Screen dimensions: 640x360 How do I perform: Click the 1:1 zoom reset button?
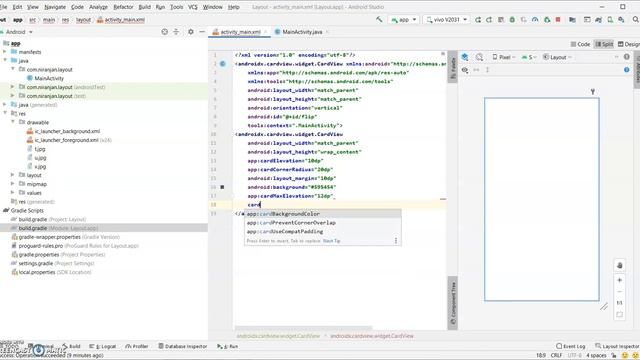[620, 303]
